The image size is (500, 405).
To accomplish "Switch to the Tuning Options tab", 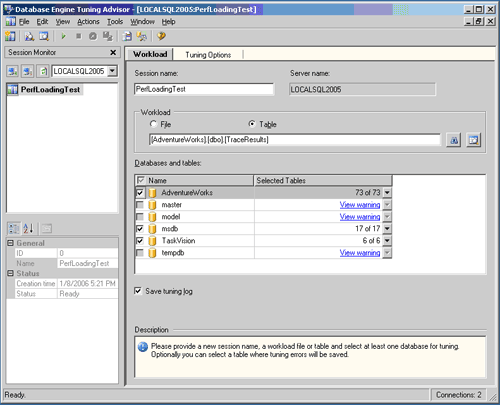I will 208,55.
